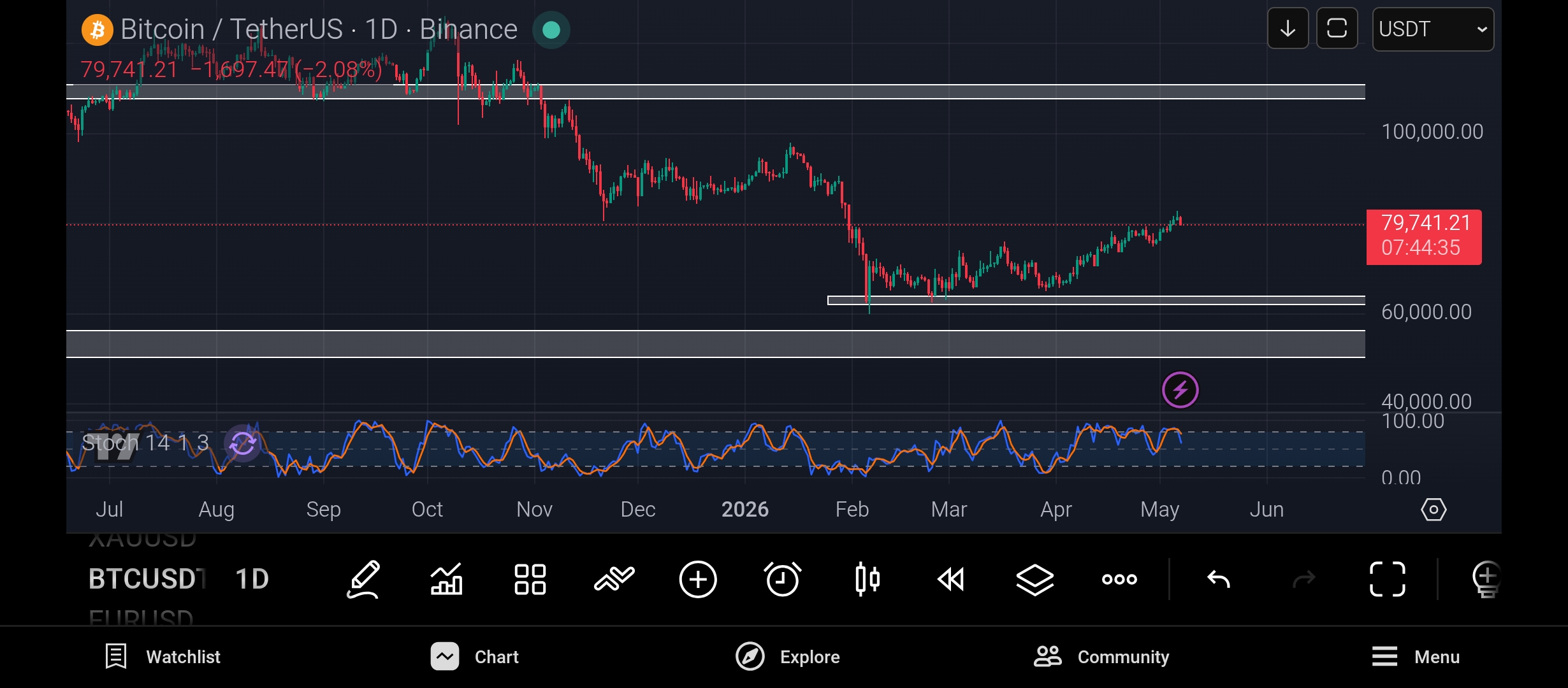The image size is (1568, 688).
Task: Click the Jul label on time axis
Action: [109, 510]
